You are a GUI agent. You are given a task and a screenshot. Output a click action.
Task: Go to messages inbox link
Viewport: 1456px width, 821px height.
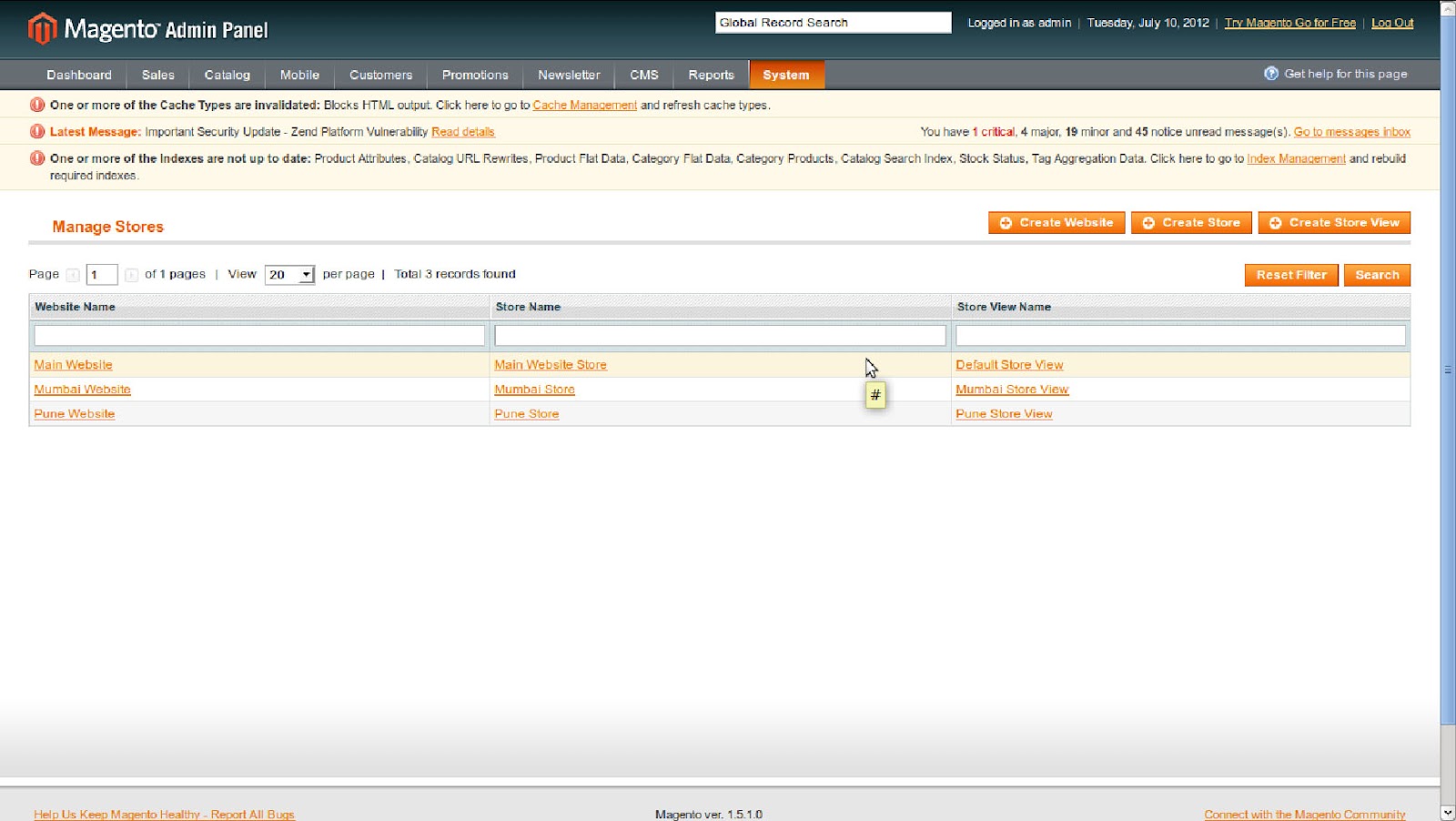coord(1351,132)
